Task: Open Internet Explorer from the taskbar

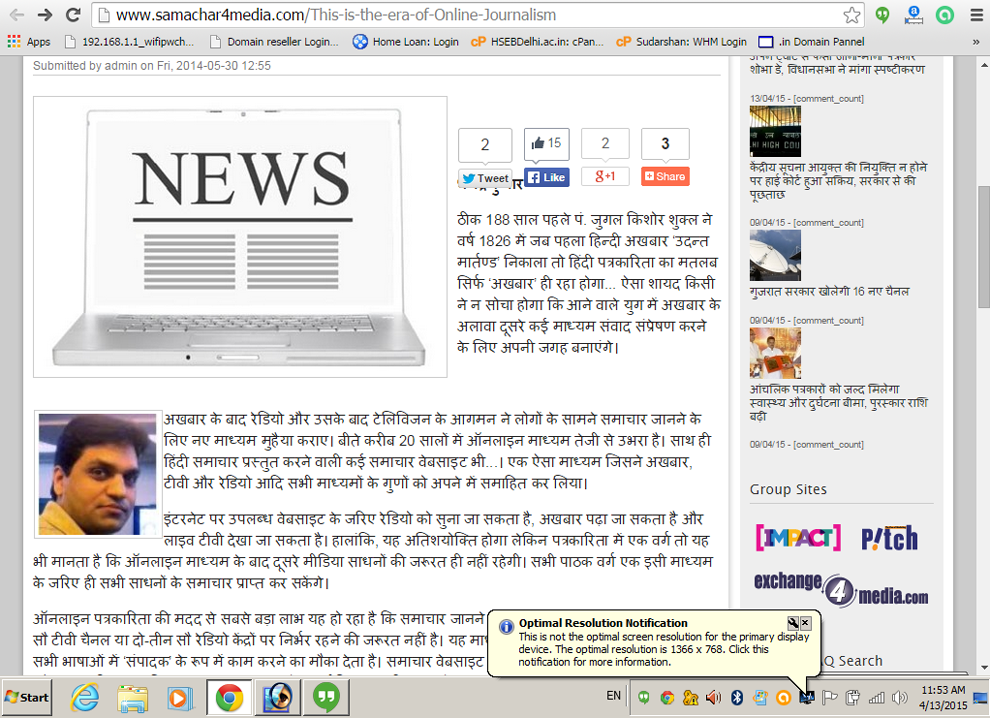Action: [x=85, y=697]
